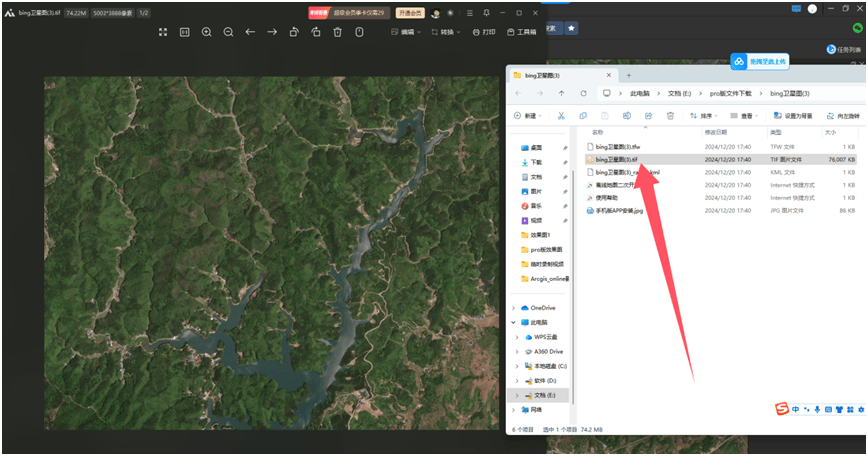Viewport: 868px width, 456px height.
Task: Click 设置为背景 in Explorer toolbar
Action: [x=793, y=116]
